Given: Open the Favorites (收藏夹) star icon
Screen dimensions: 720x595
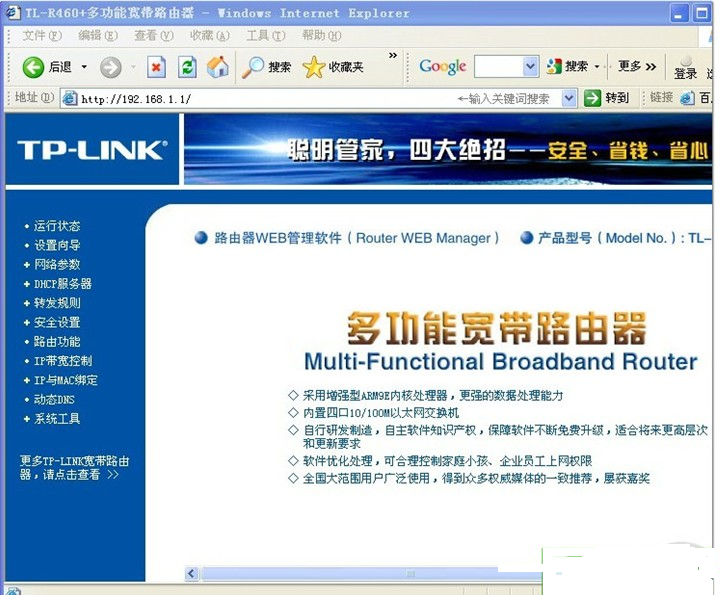Looking at the screenshot, I should 314,67.
